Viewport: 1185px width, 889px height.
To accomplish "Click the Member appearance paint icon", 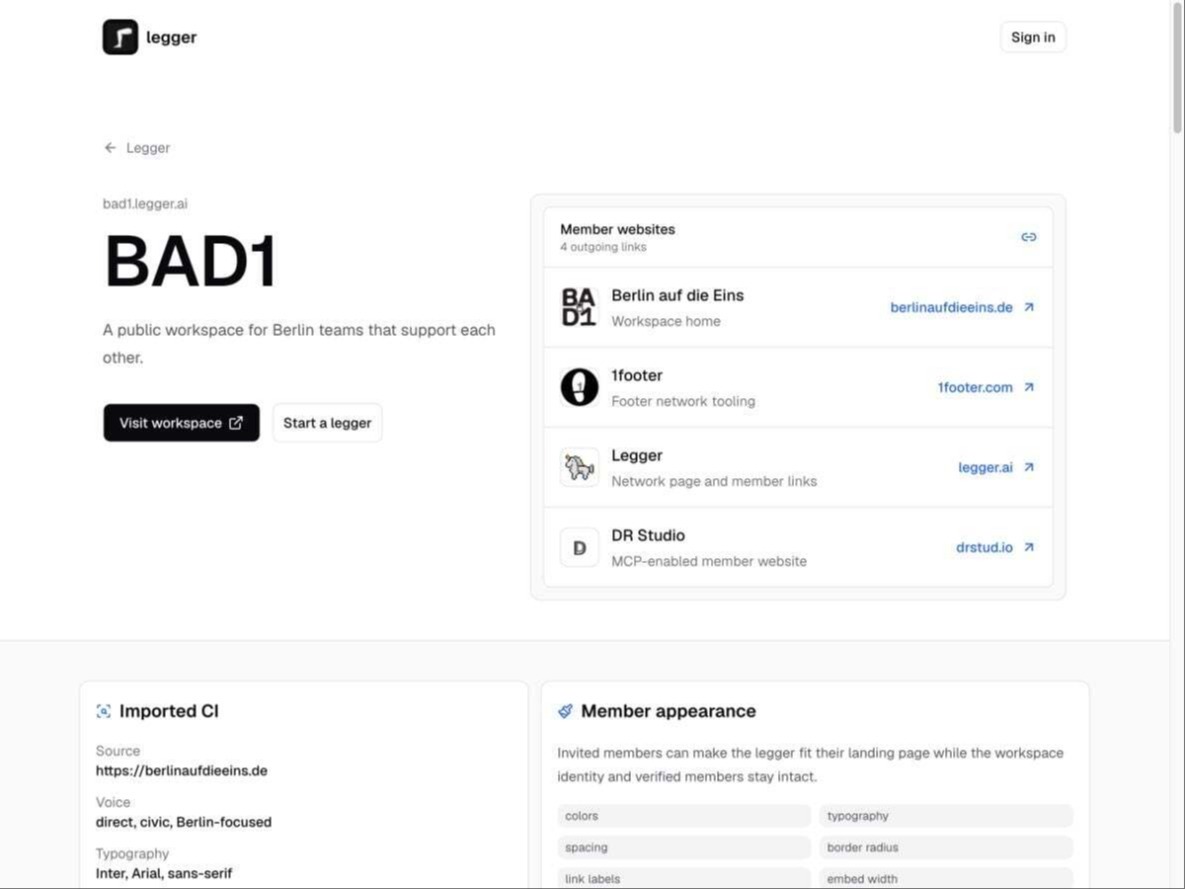I will [565, 711].
